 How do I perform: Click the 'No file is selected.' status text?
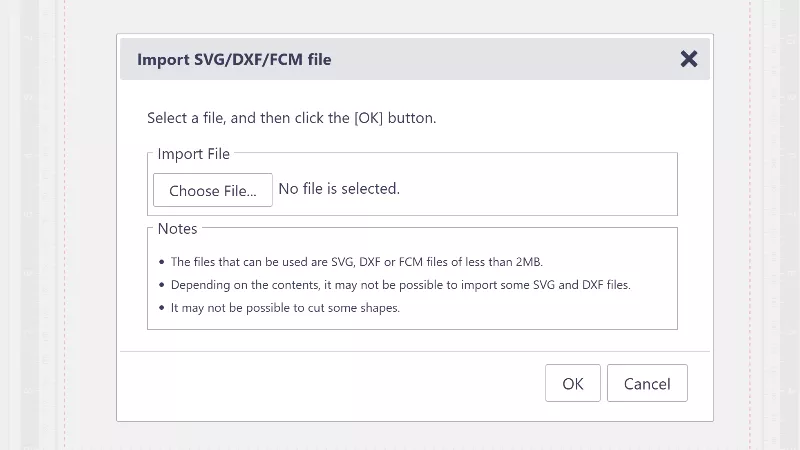tap(339, 188)
